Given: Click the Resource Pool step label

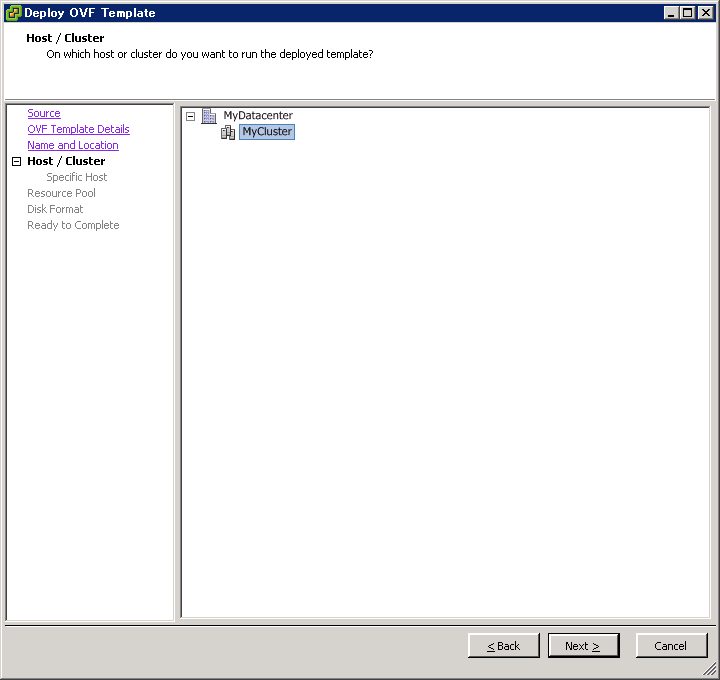Looking at the screenshot, I should 62,193.
